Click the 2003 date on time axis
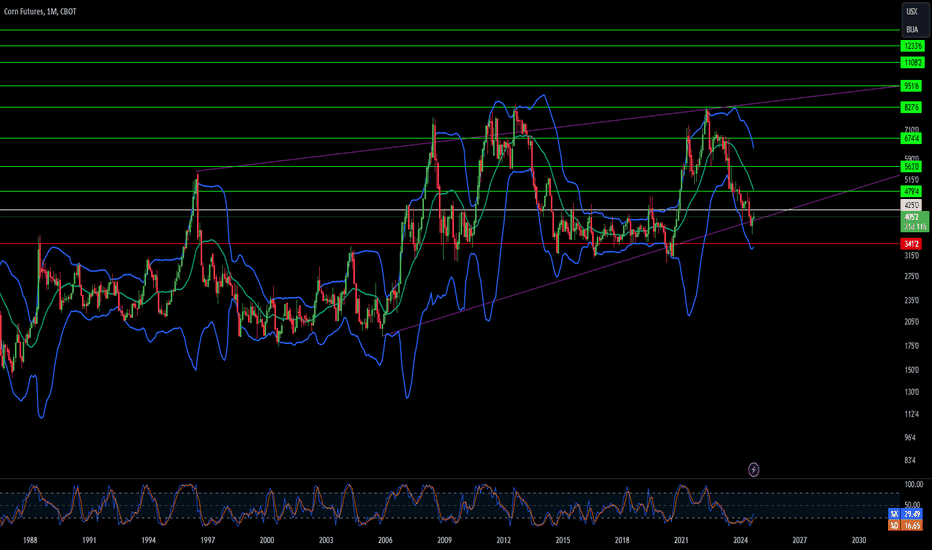The height and width of the screenshot is (550, 932). [326, 540]
